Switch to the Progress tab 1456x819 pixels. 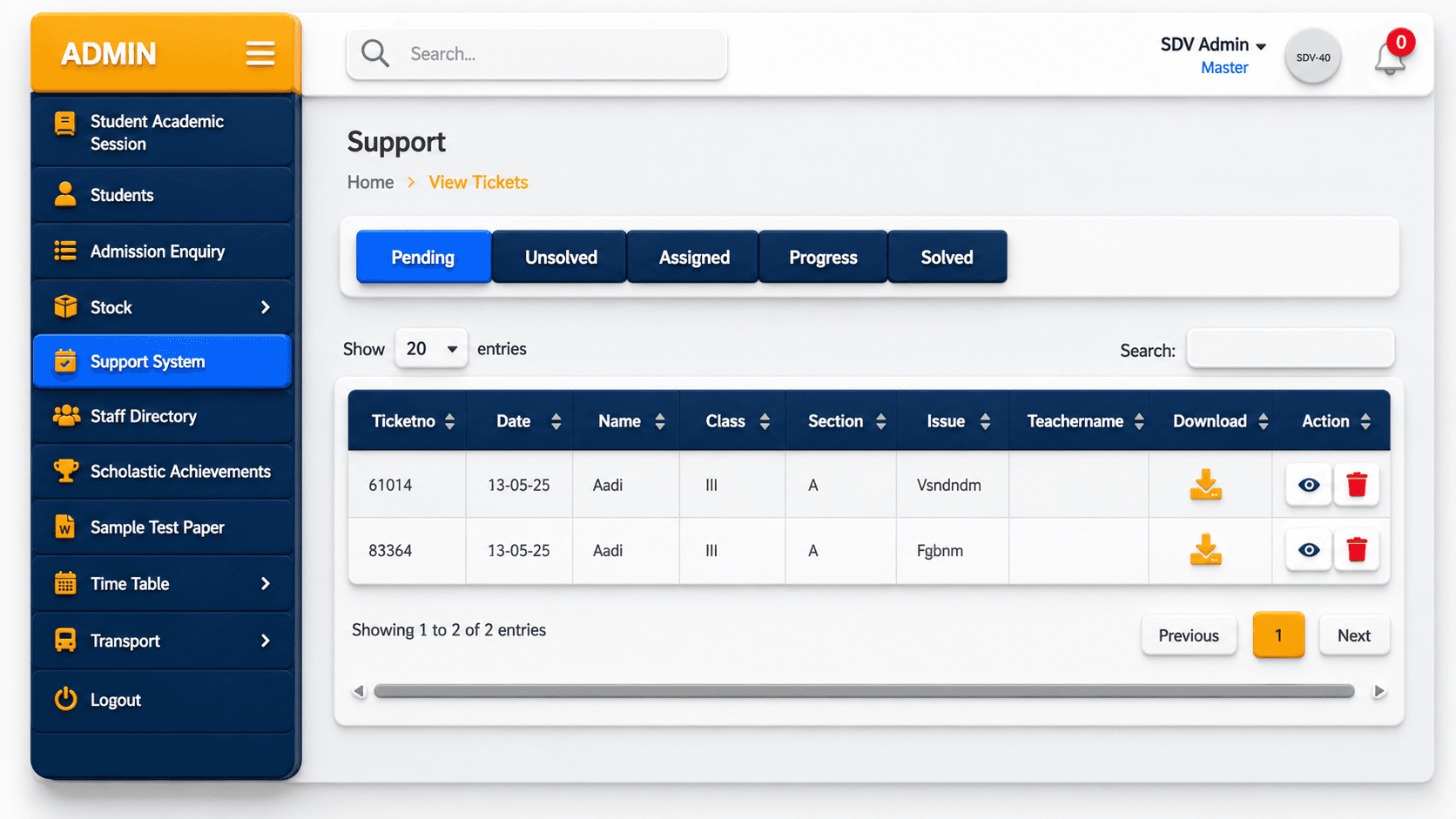[823, 257]
